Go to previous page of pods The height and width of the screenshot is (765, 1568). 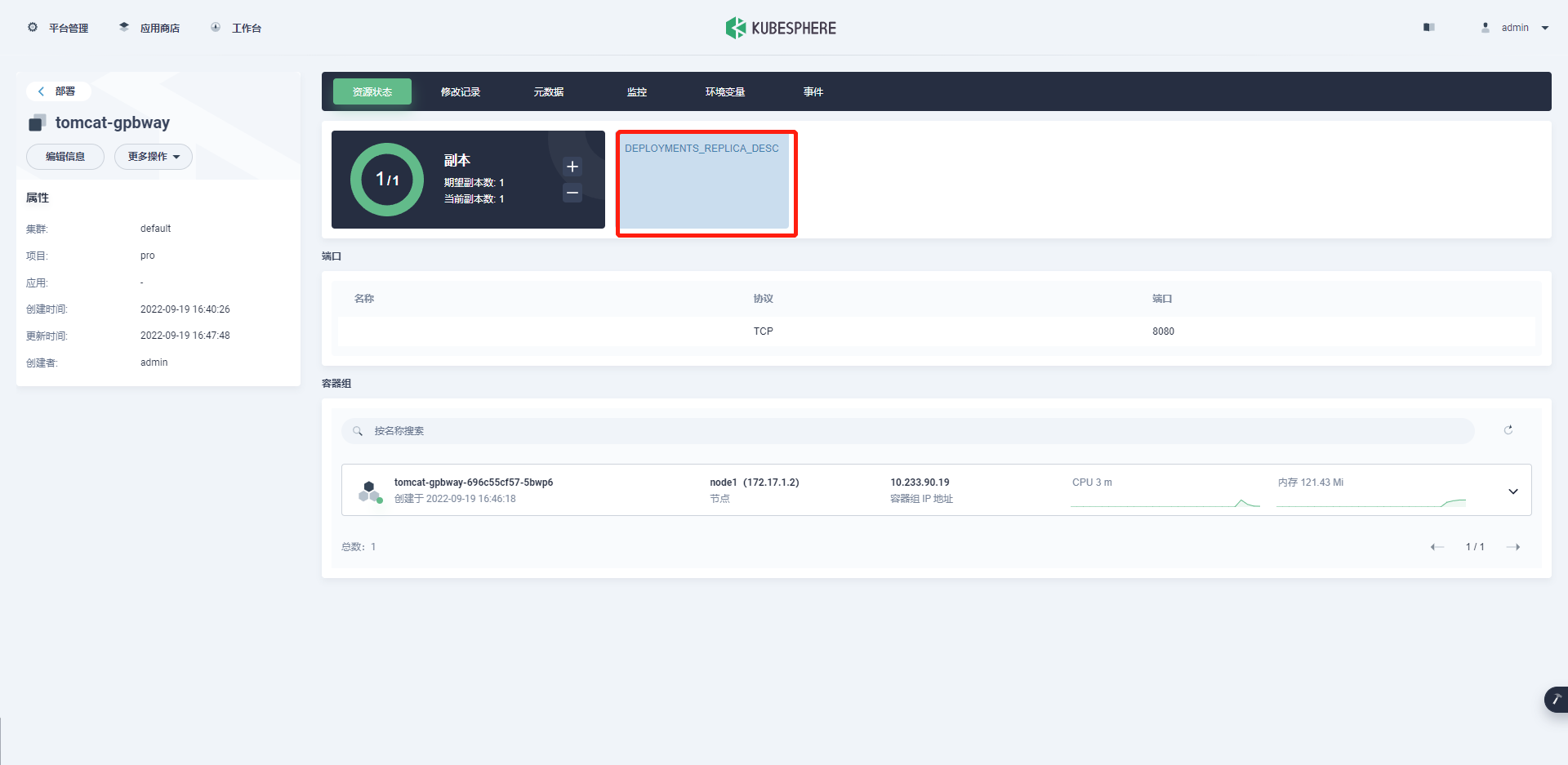pyautogui.click(x=1437, y=547)
